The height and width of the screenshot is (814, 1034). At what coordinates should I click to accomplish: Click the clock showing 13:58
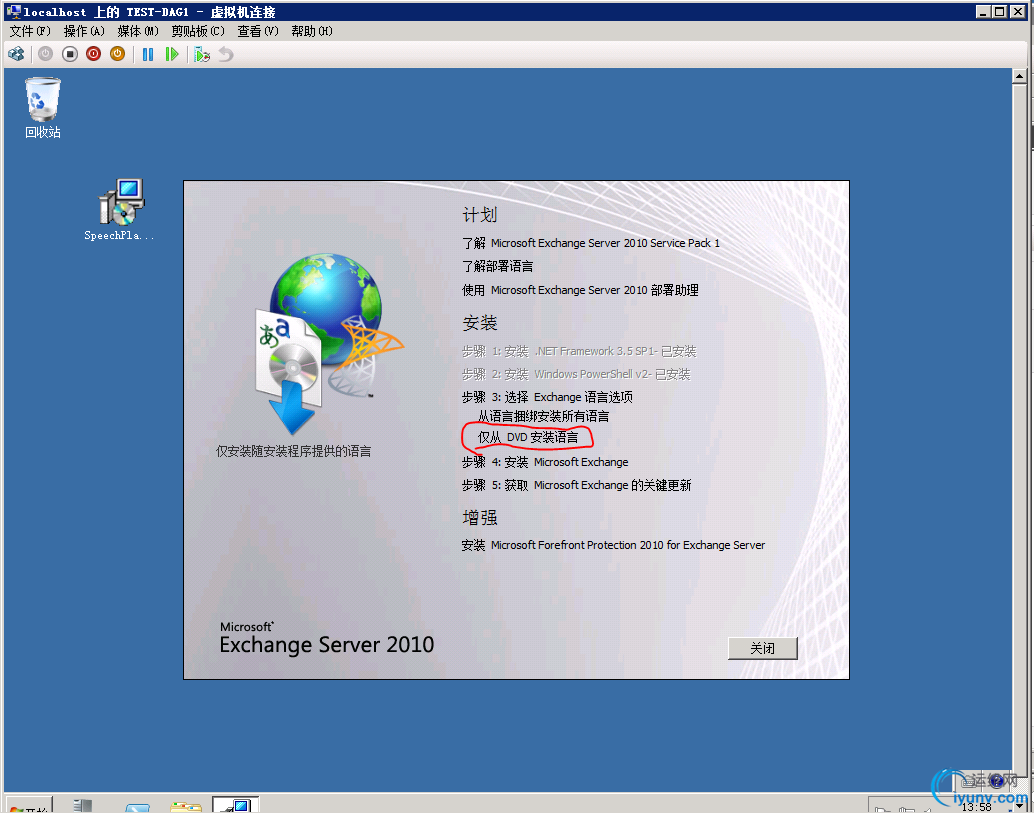976,807
